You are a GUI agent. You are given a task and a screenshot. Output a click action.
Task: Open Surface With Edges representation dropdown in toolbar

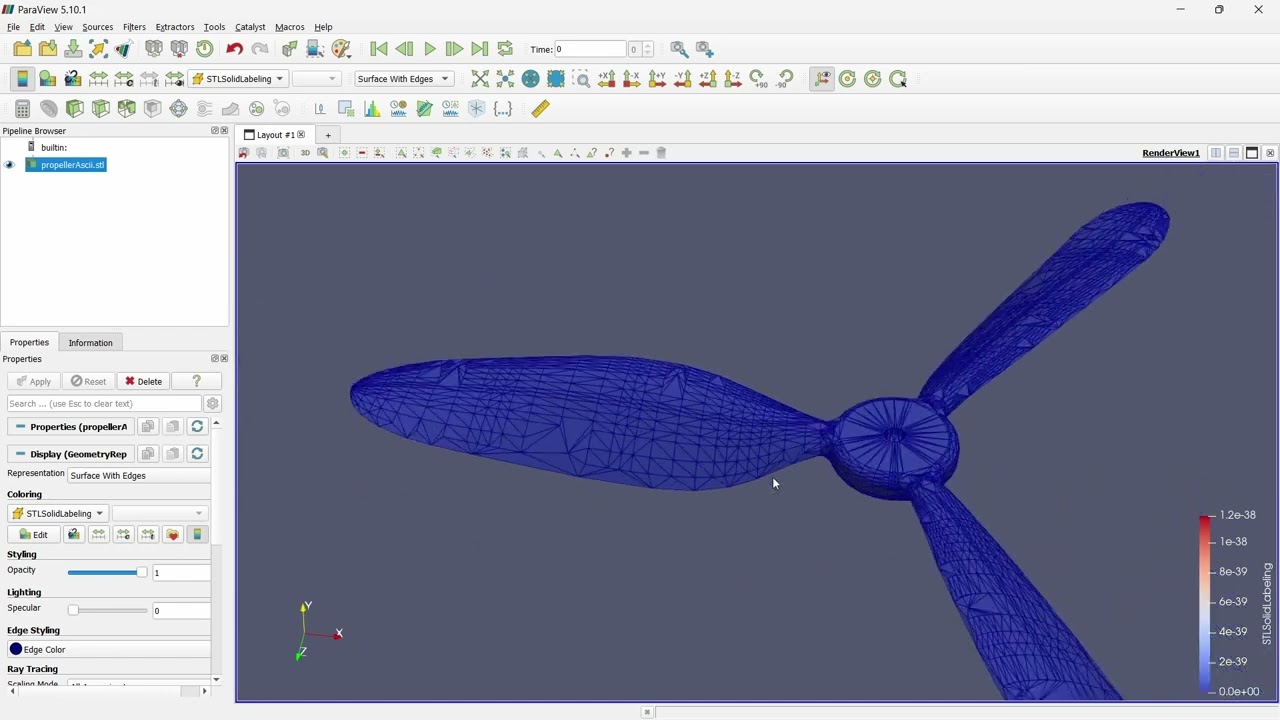click(403, 79)
